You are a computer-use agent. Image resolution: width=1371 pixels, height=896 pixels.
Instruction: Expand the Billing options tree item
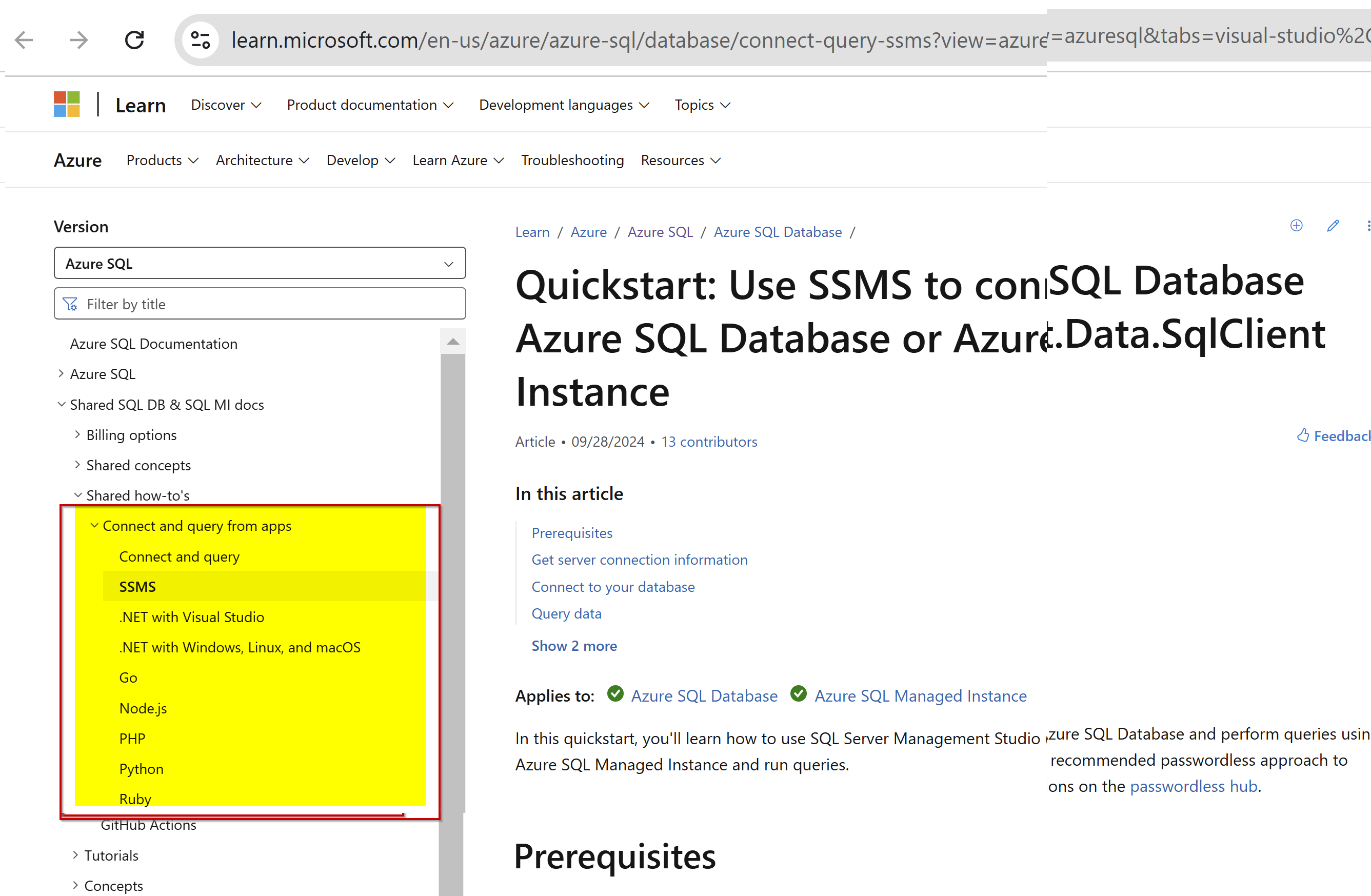(77, 435)
